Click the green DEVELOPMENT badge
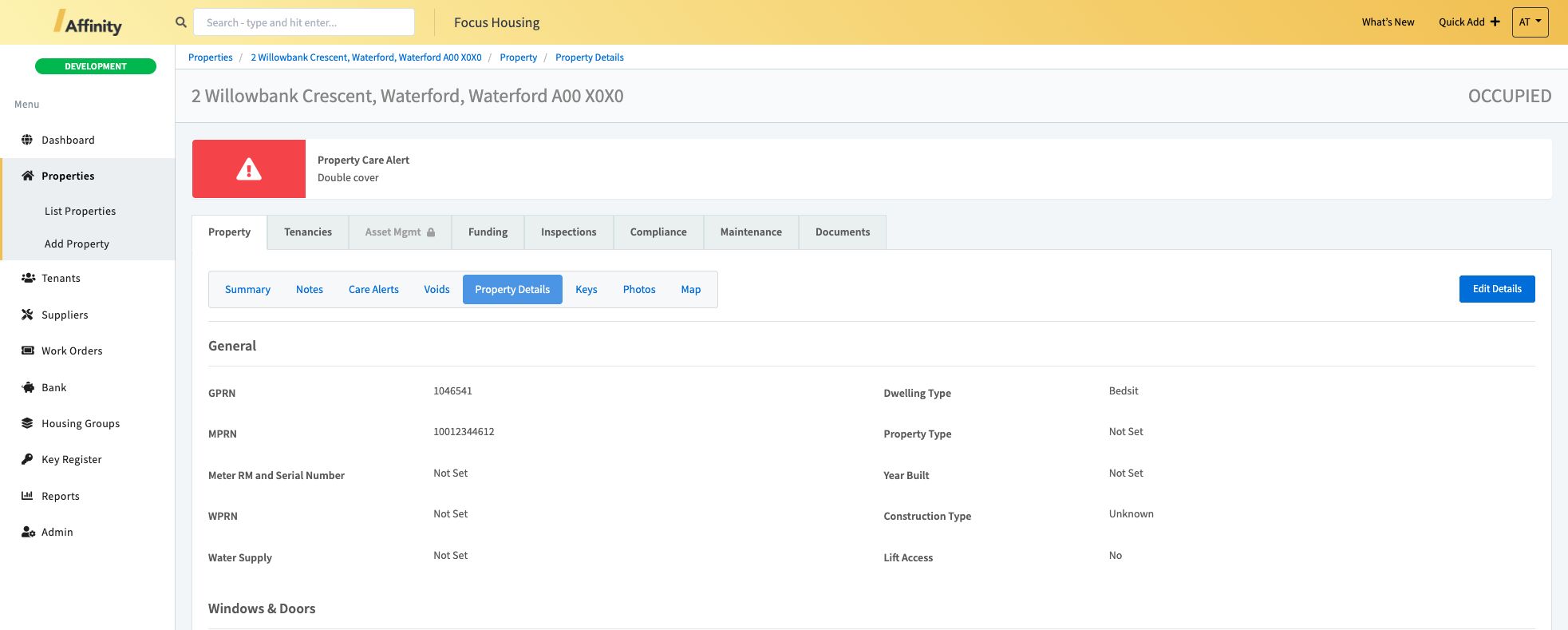This screenshot has height=630, width=1568. point(96,66)
